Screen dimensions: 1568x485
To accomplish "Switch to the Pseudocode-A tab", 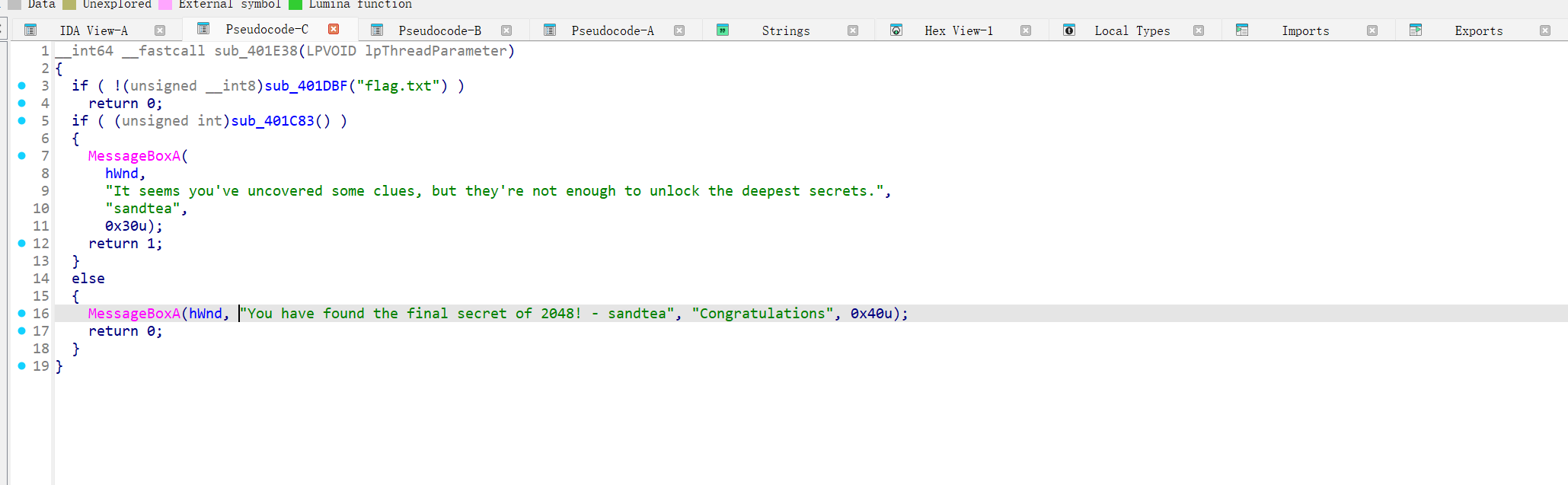I will tap(612, 30).
